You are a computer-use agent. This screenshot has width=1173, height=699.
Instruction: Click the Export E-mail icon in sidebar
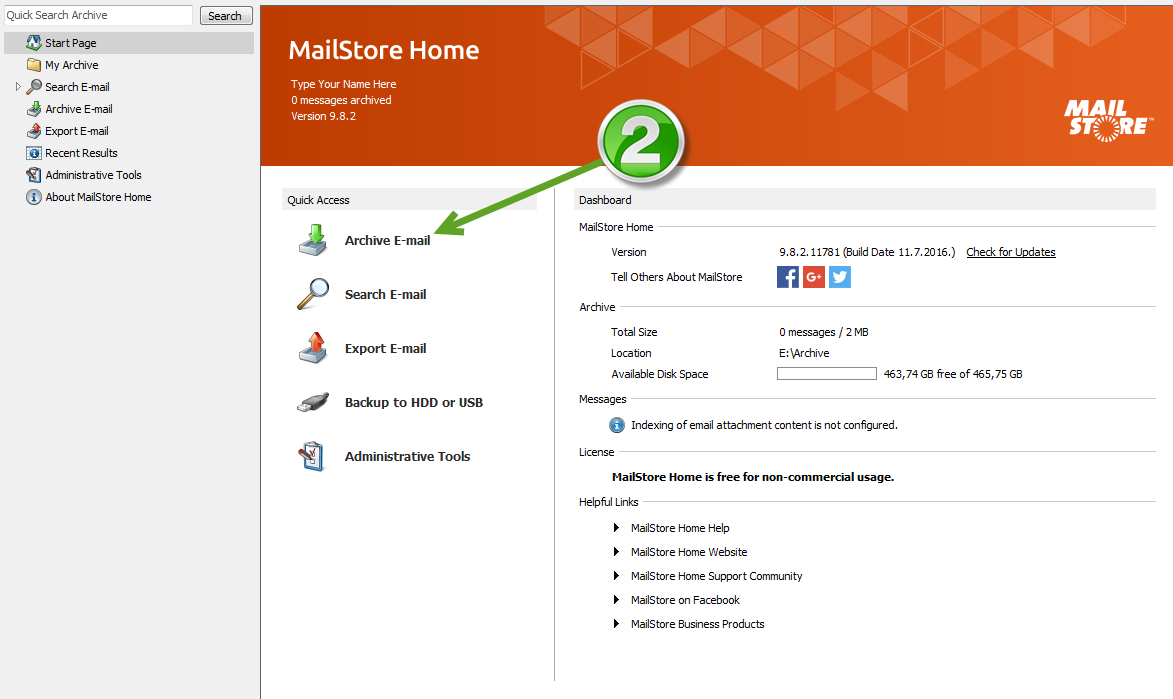click(x=34, y=131)
